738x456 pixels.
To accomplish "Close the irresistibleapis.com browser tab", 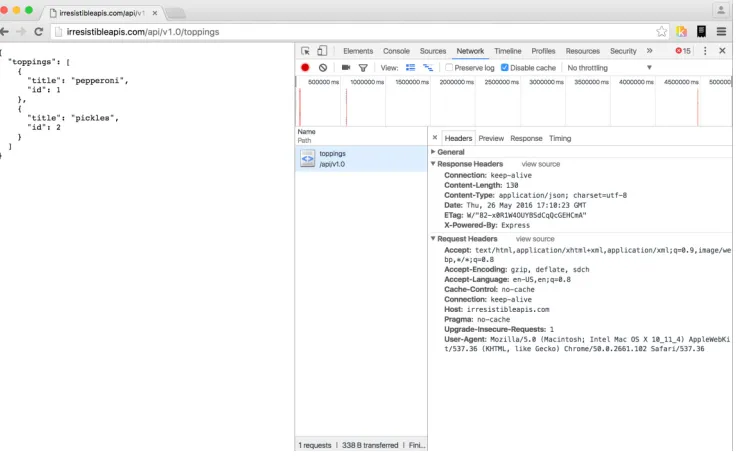I will [155, 13].
